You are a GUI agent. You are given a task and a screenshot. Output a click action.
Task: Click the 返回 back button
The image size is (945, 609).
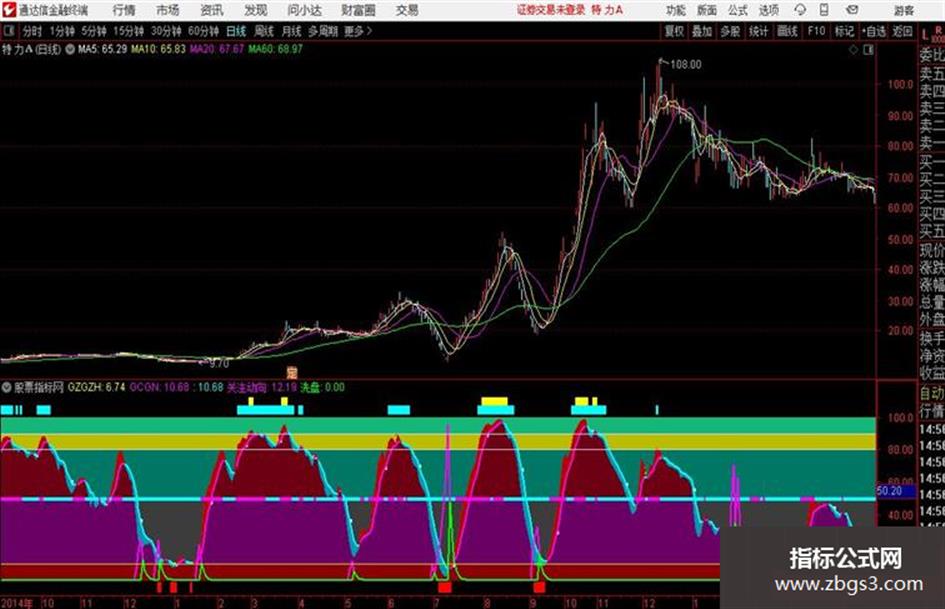[x=902, y=31]
